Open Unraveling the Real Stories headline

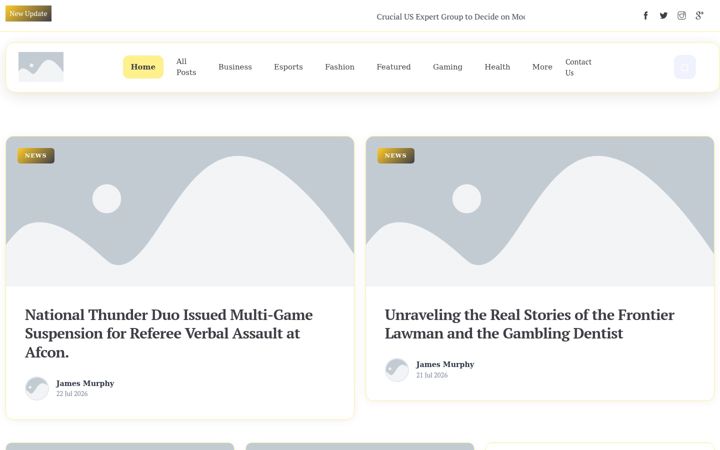pos(529,324)
